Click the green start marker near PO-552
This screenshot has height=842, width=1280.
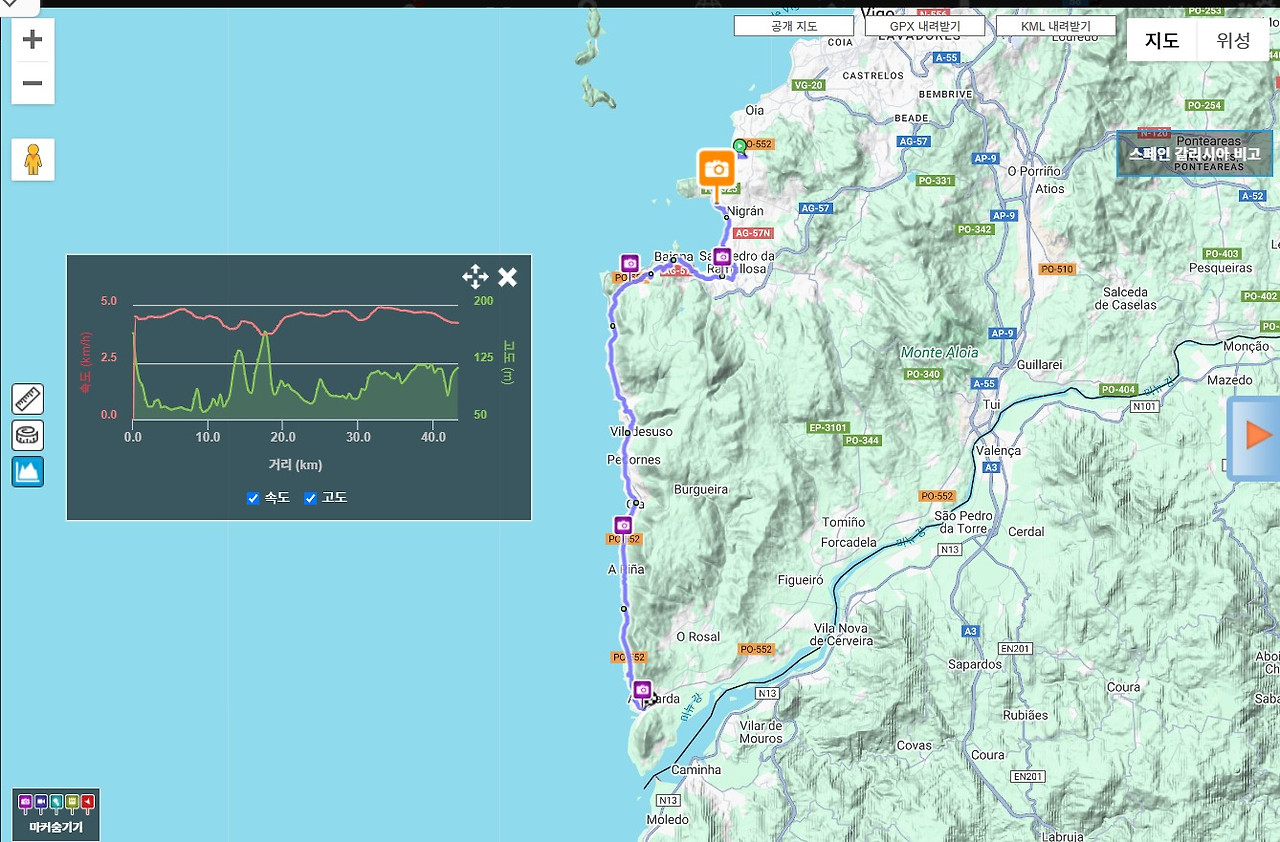740,146
